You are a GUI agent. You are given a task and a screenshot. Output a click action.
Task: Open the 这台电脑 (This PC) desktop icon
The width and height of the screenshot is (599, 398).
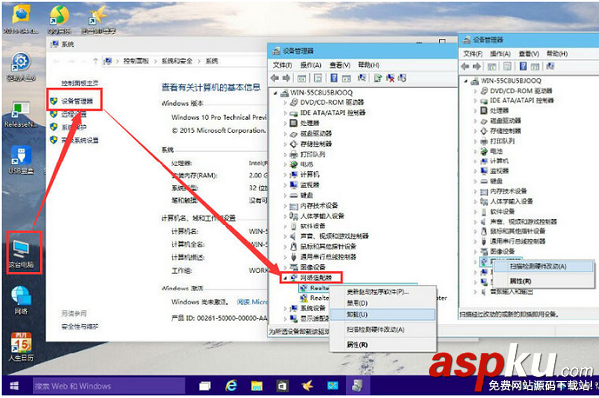pyautogui.click(x=21, y=254)
